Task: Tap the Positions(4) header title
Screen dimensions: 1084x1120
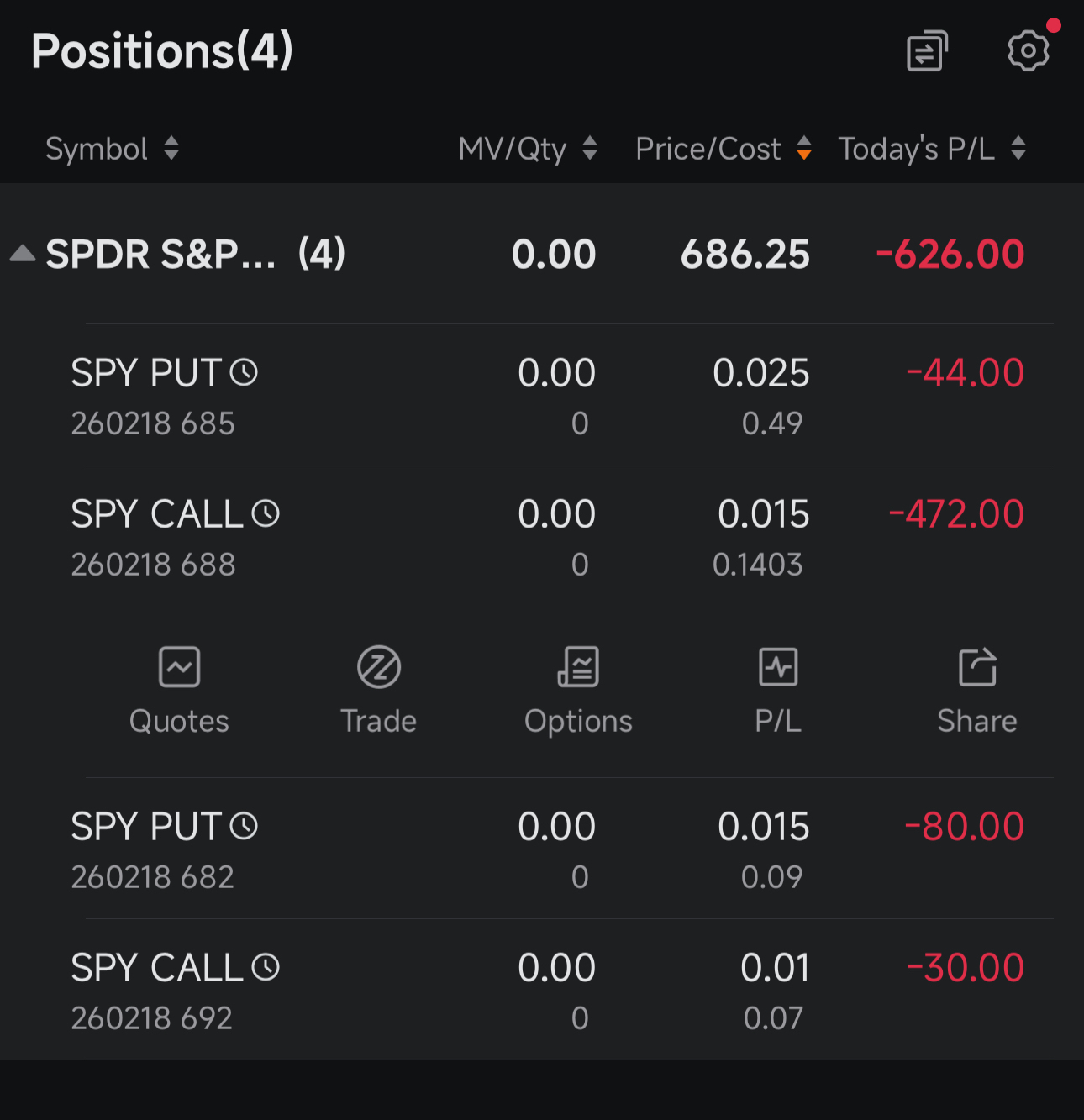Action: (x=162, y=51)
